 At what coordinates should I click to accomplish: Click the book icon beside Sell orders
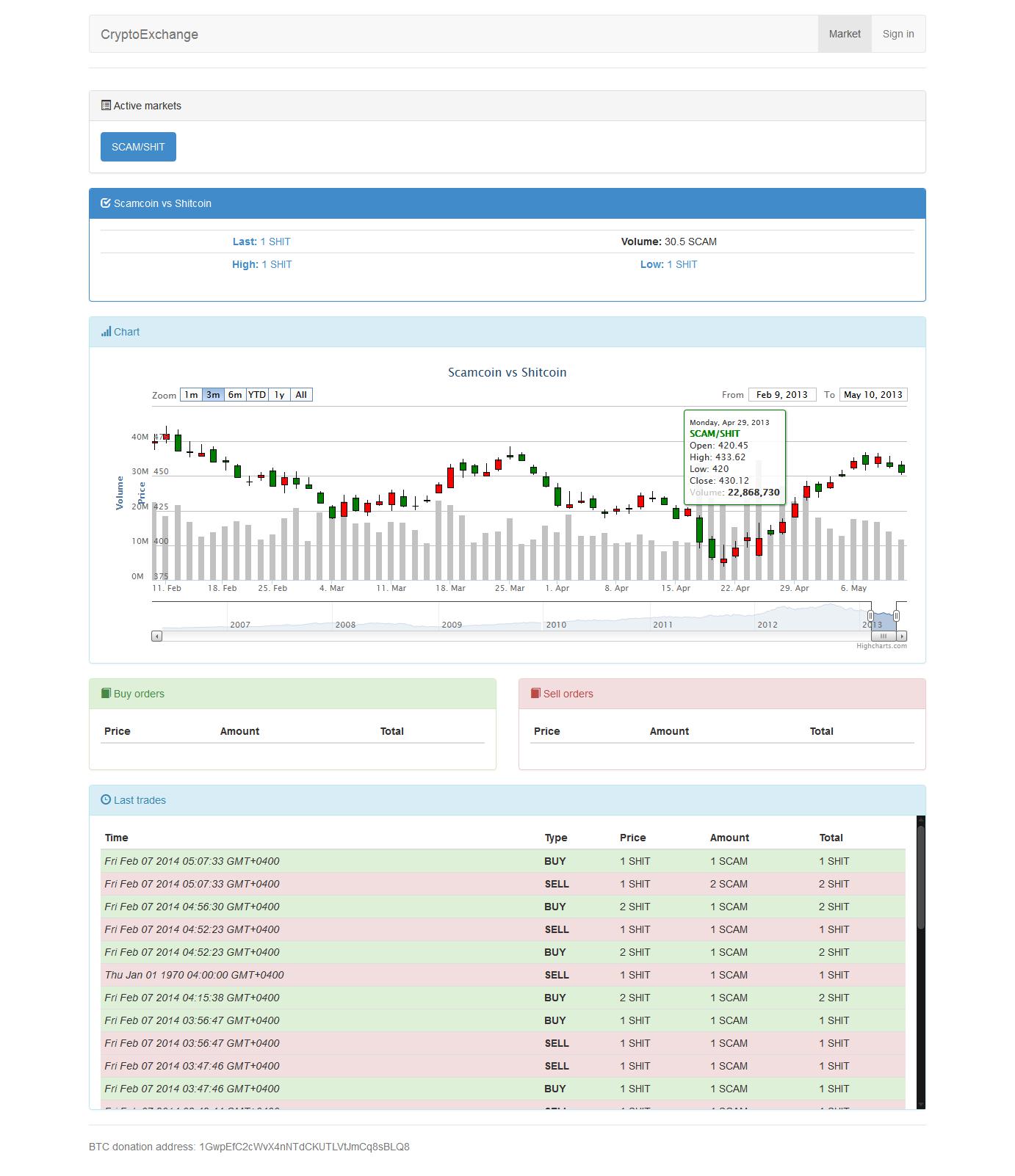point(535,694)
